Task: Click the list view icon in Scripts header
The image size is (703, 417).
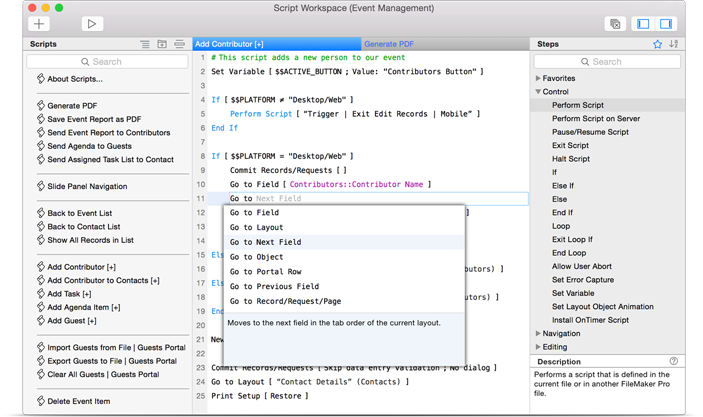Action: pos(145,44)
